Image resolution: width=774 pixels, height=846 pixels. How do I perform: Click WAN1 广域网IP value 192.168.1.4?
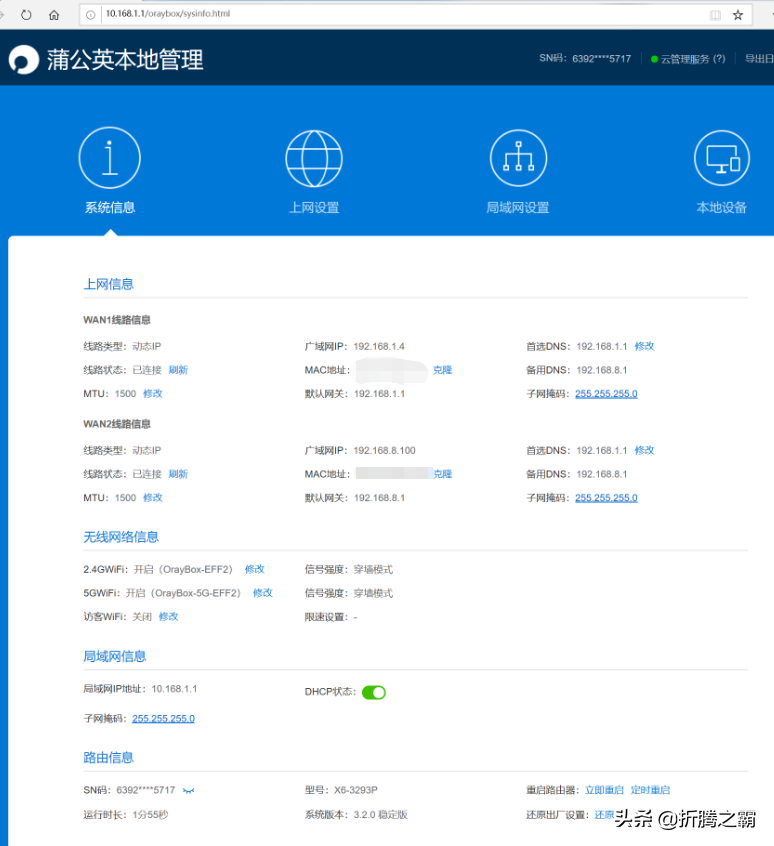click(x=379, y=346)
